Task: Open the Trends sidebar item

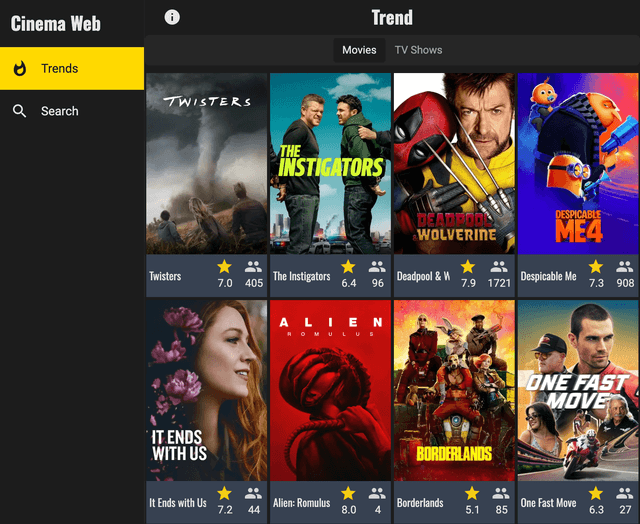Action: click(72, 69)
